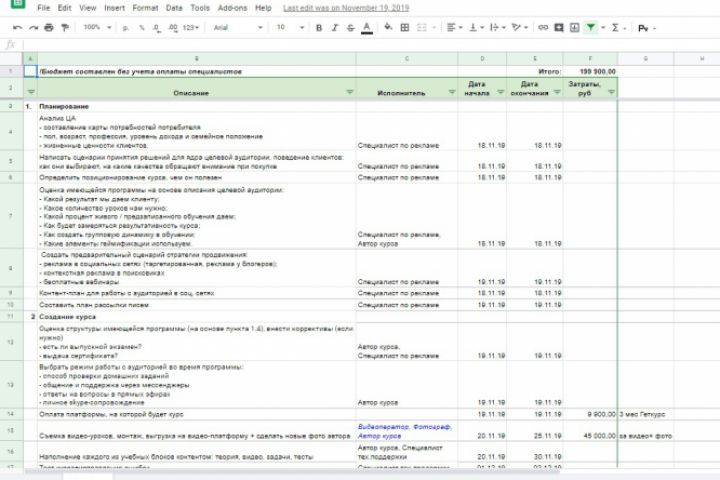Open filter for Дата окончания column
The image size is (720, 480).
[x=557, y=92]
